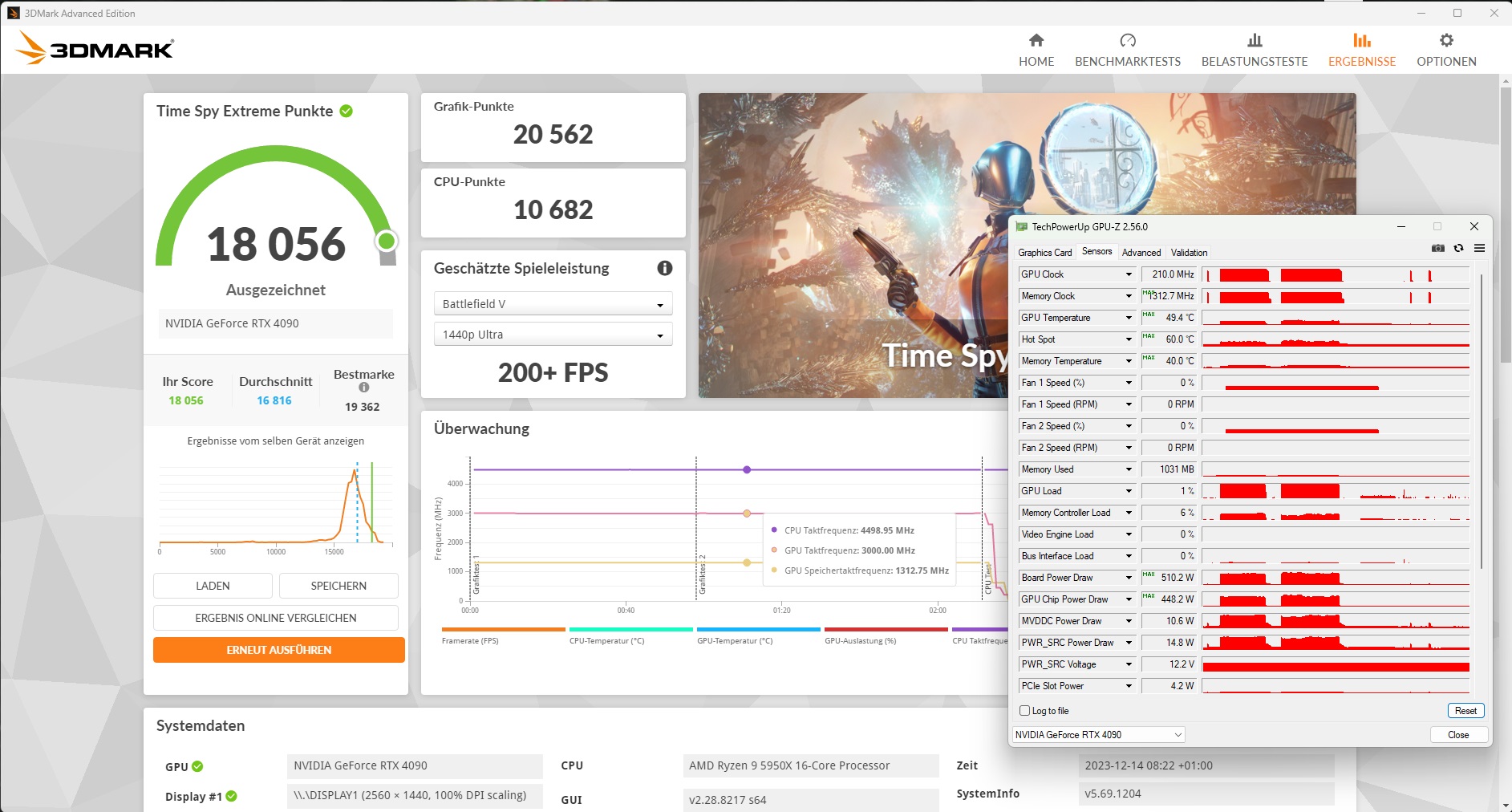Enable Log to file checkbox in GPU-Z
1512x812 pixels.
1024,711
